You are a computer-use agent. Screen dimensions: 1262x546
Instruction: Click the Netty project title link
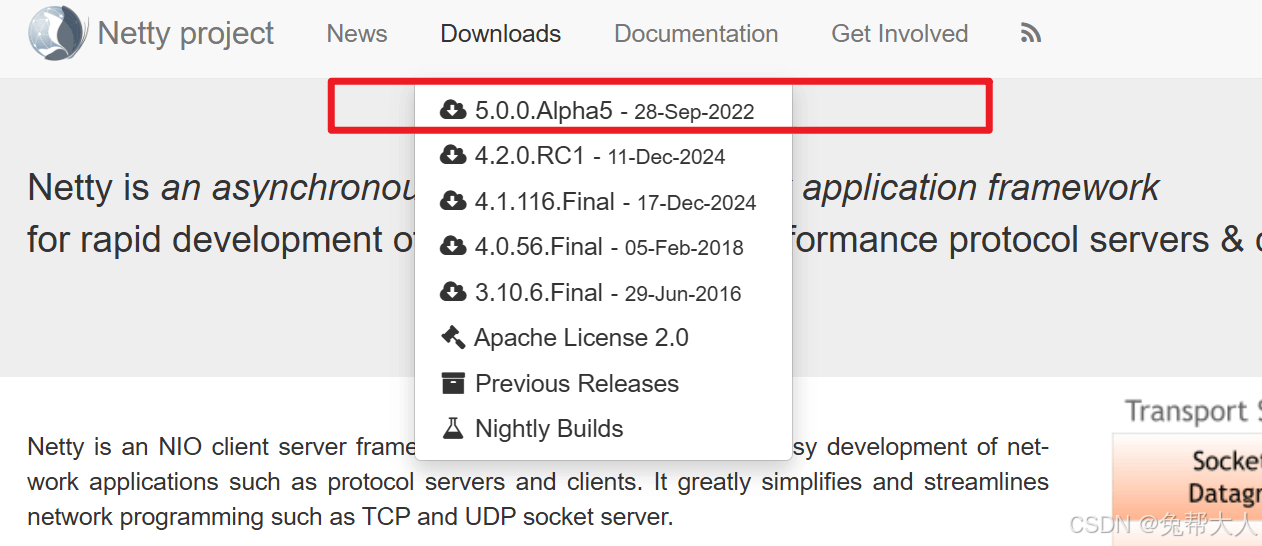click(x=186, y=33)
